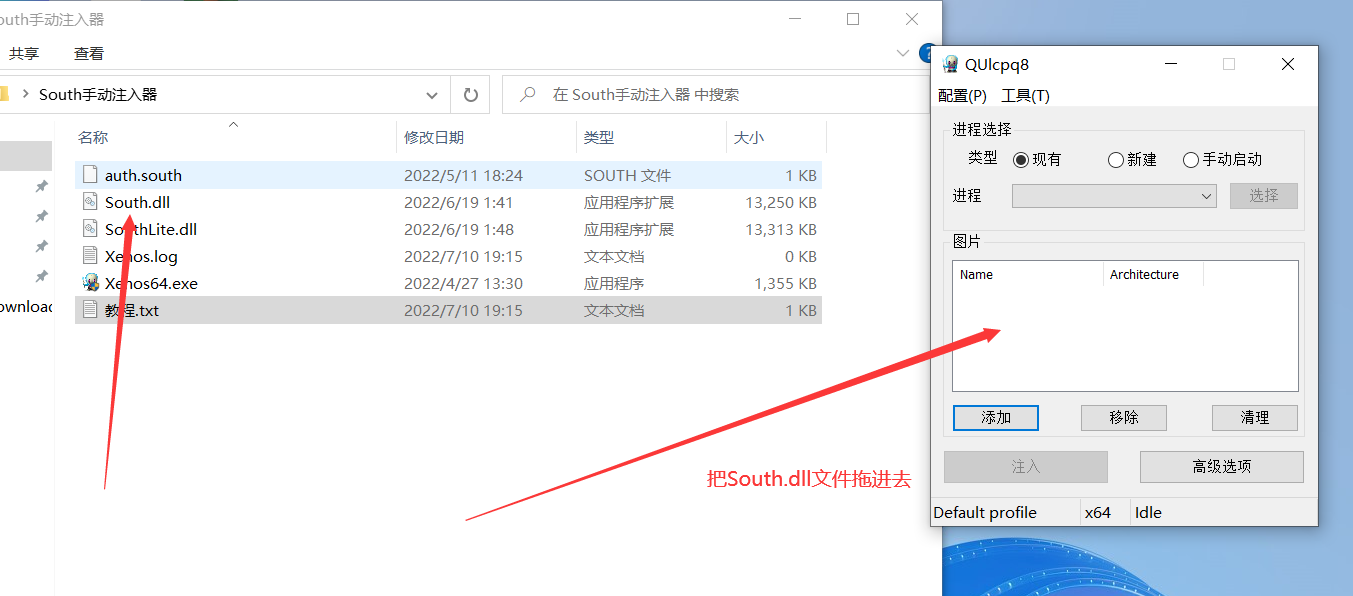
Task: Click the 教程.txt file icon
Action: 90,310
